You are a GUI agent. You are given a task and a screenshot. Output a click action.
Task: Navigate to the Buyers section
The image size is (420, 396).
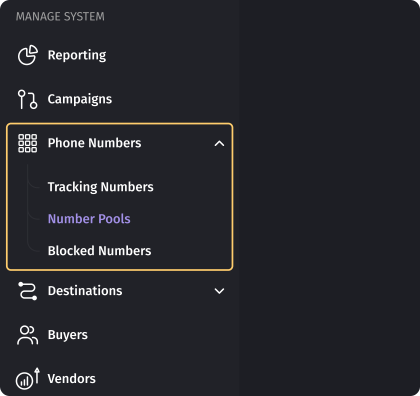tap(68, 335)
